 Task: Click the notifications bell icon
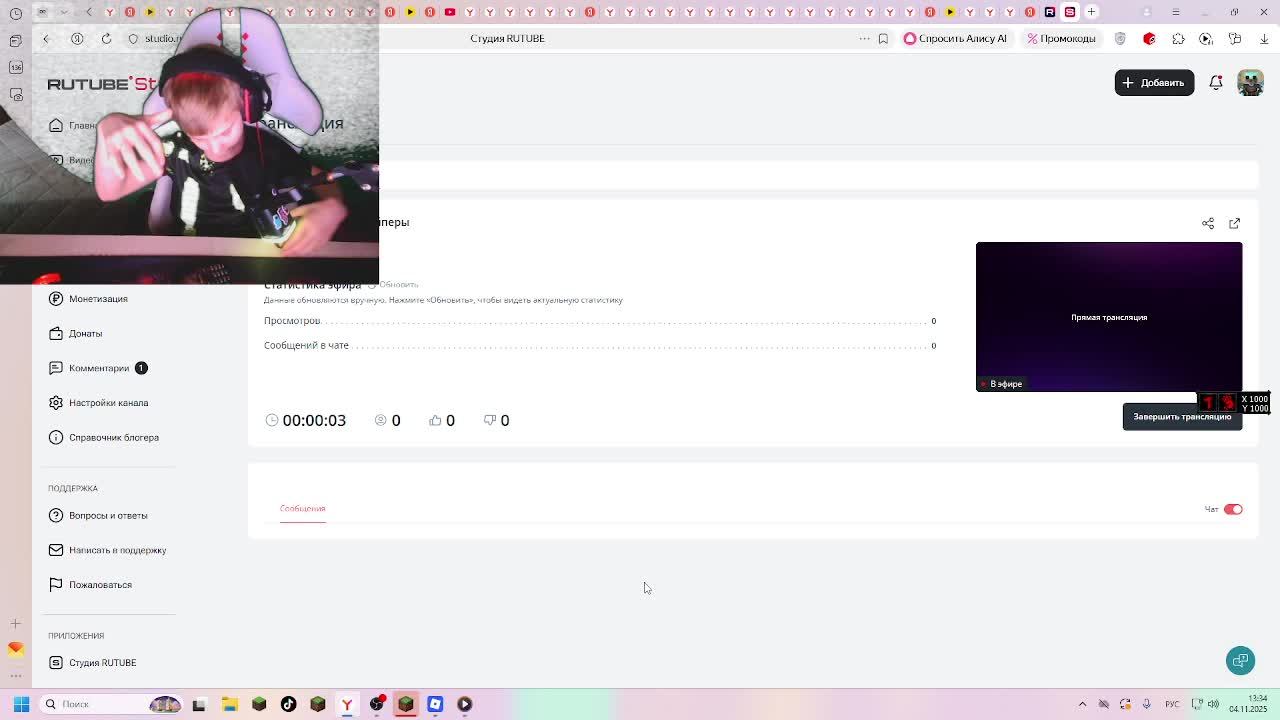(x=1216, y=83)
